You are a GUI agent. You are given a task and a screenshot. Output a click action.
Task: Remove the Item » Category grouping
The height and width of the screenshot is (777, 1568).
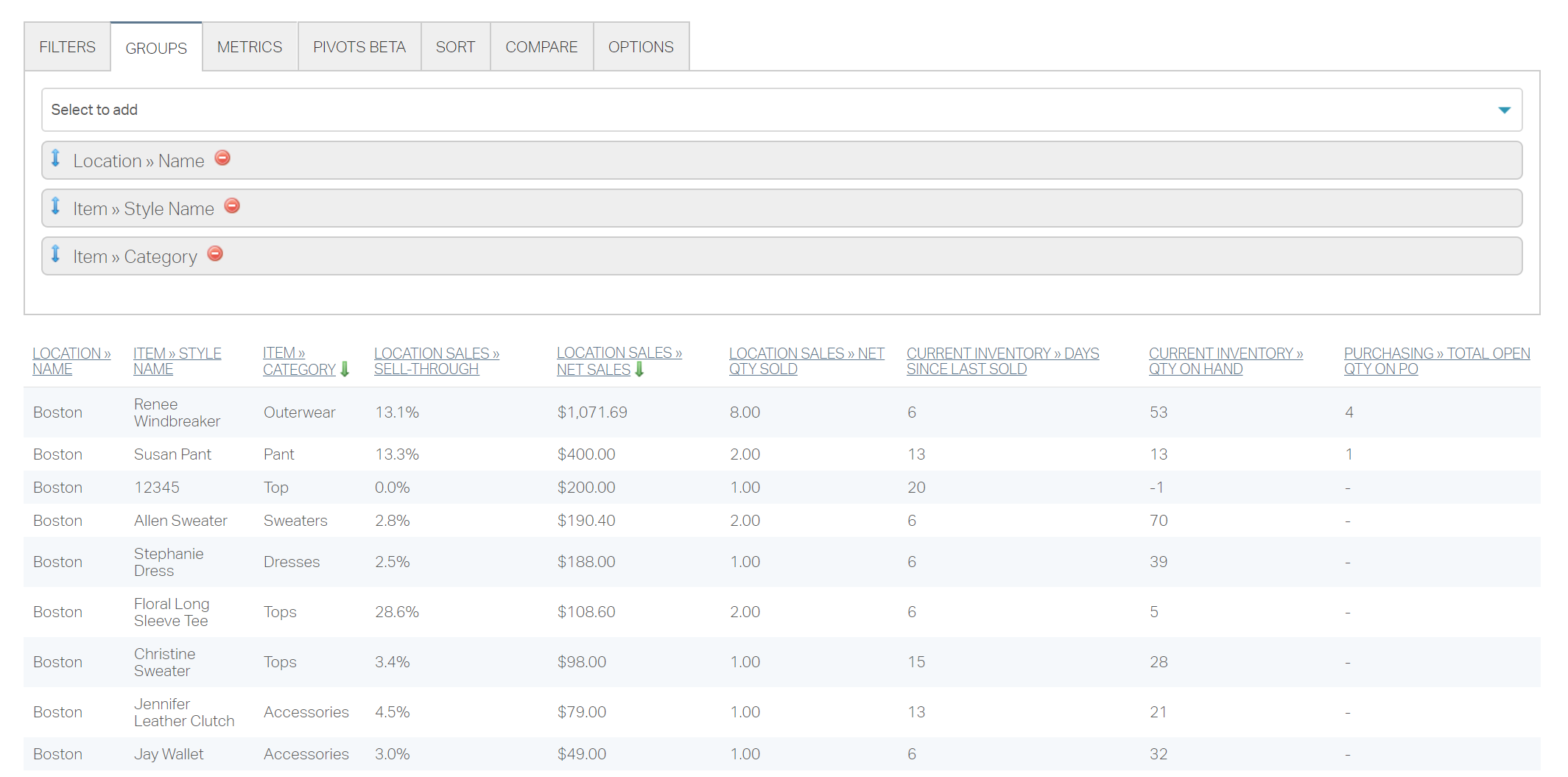click(x=215, y=253)
